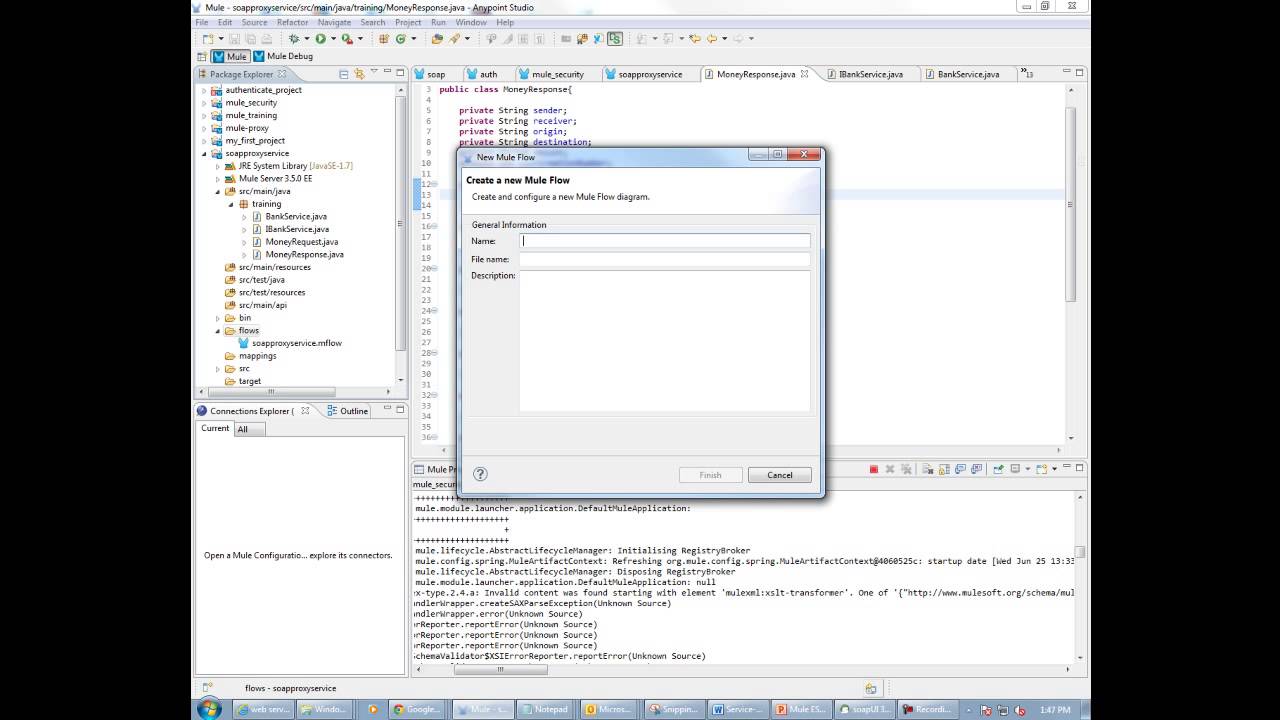Click the Open Type folder icon
This screenshot has height=720, width=1280.
click(x=437, y=39)
